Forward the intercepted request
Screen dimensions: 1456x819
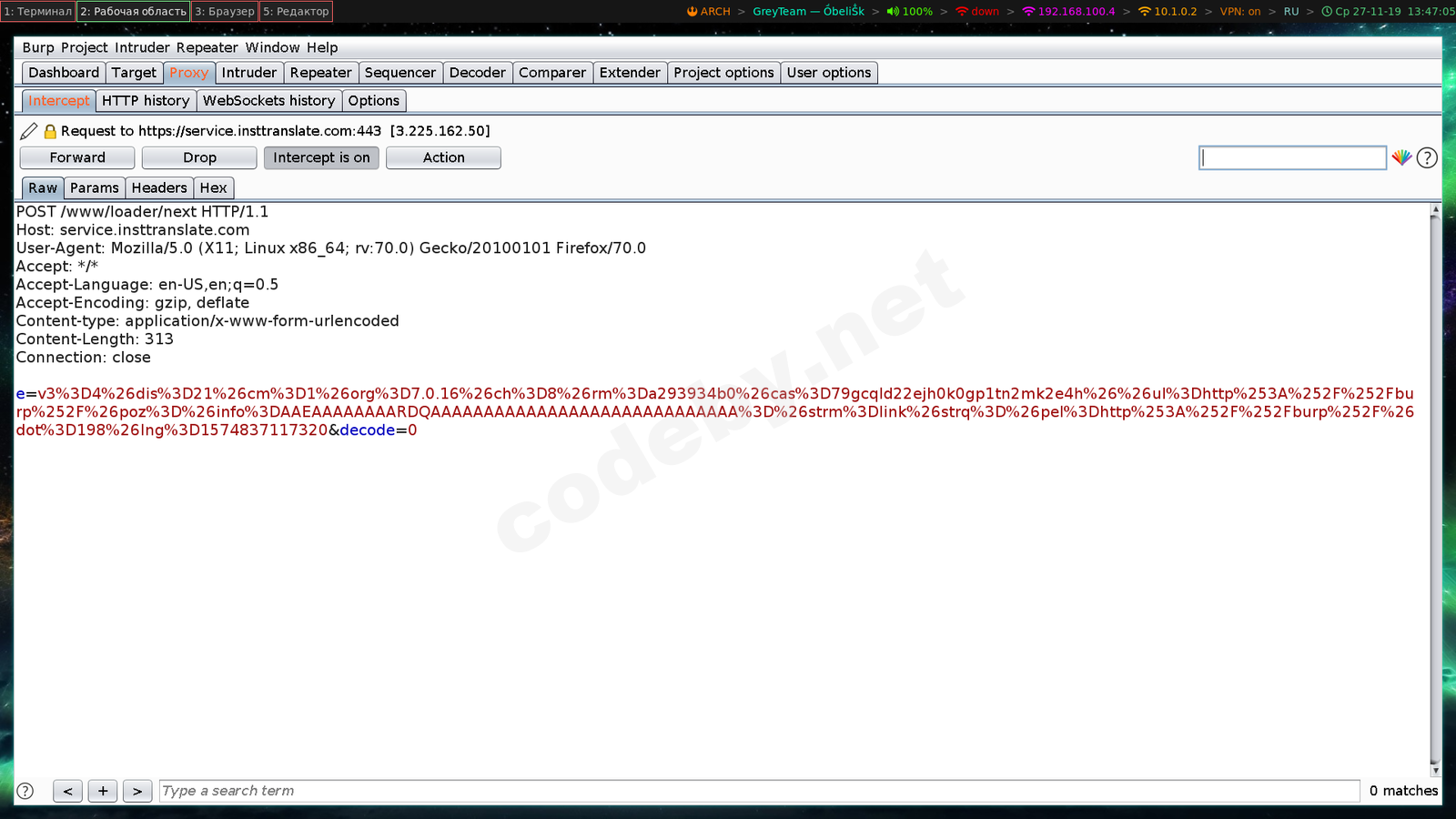pos(76,157)
